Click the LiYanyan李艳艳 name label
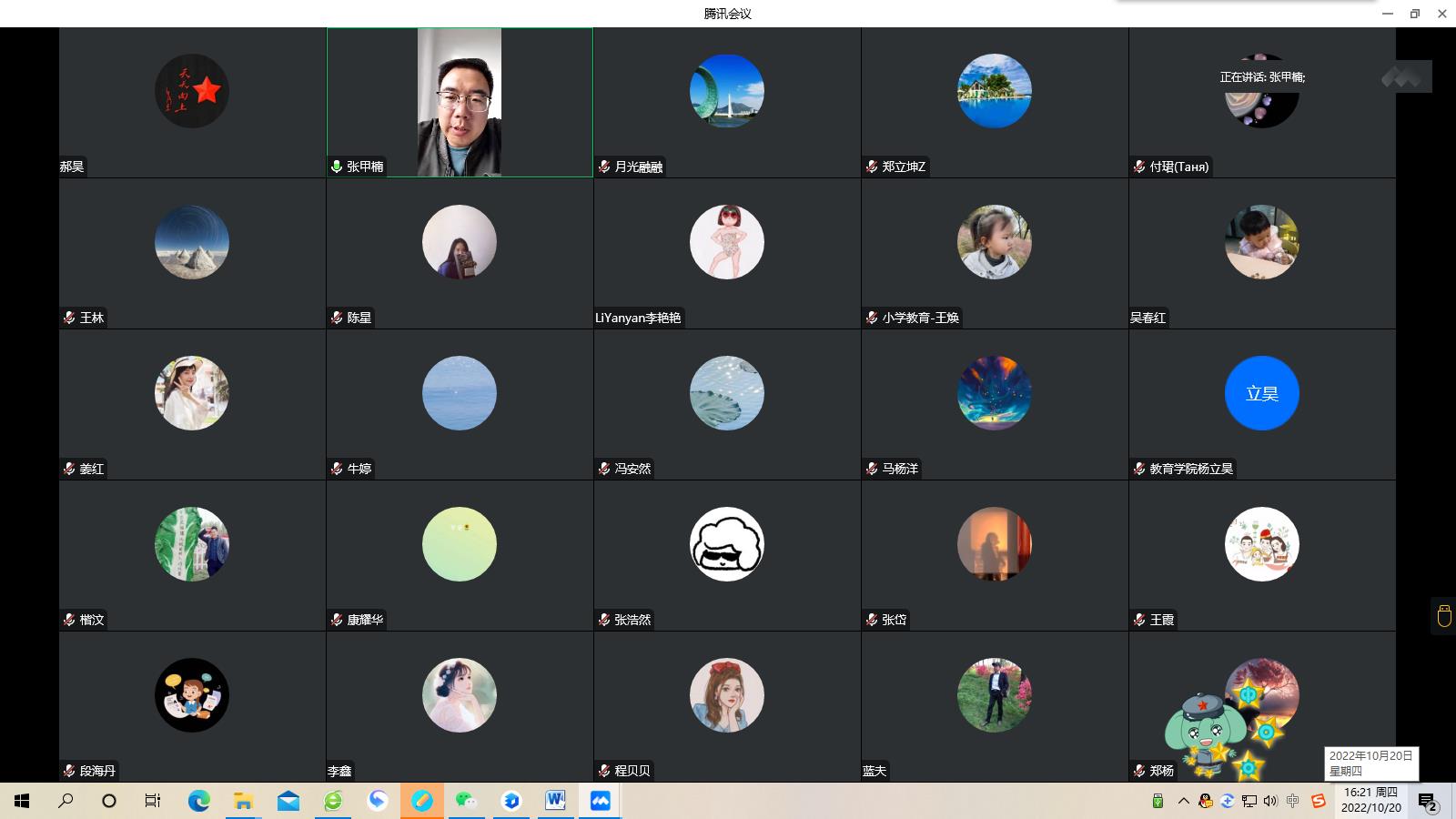The image size is (1456, 819). tap(638, 318)
